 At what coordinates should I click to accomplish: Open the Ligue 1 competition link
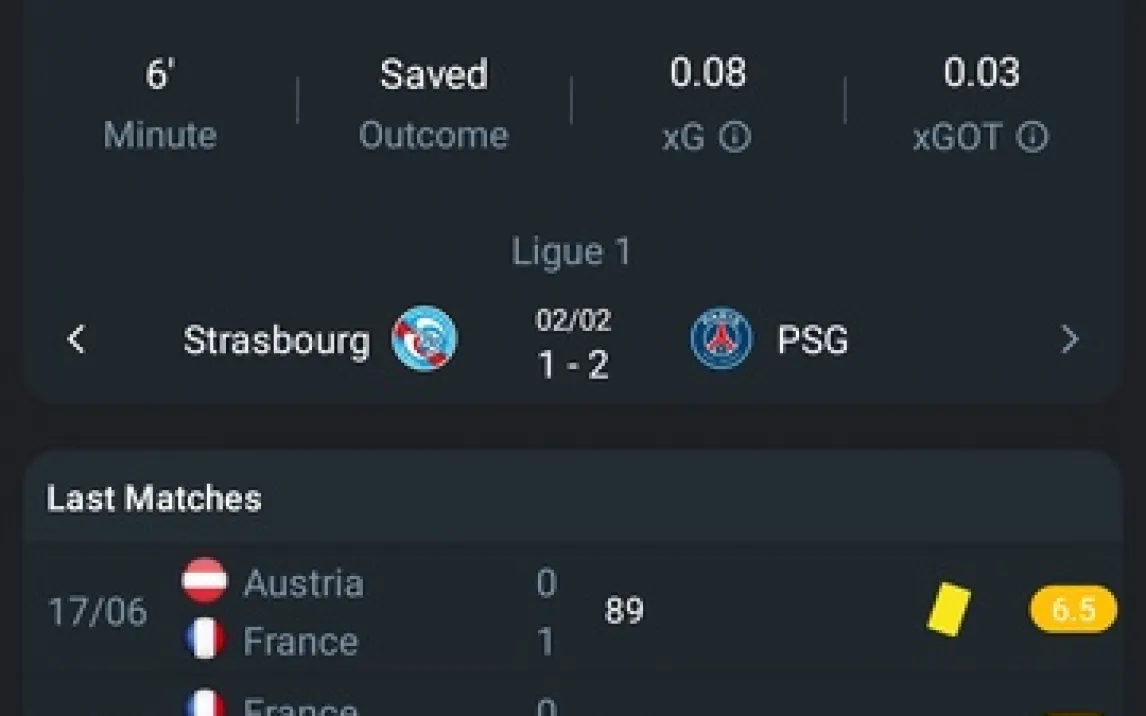(572, 252)
